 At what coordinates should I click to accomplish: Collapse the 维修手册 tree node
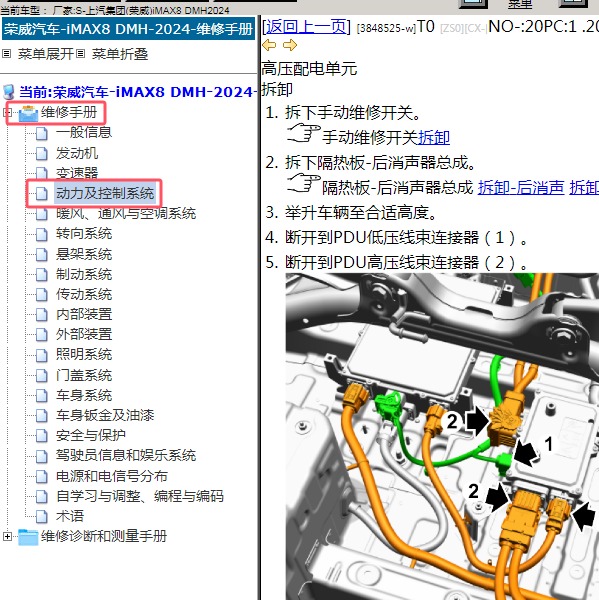(x=7, y=113)
